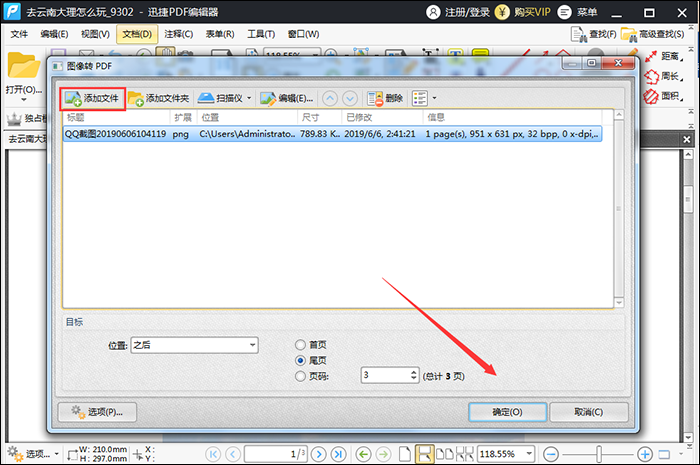Select the 面积 area tool
This screenshot has width=700, height=465.
664,96
